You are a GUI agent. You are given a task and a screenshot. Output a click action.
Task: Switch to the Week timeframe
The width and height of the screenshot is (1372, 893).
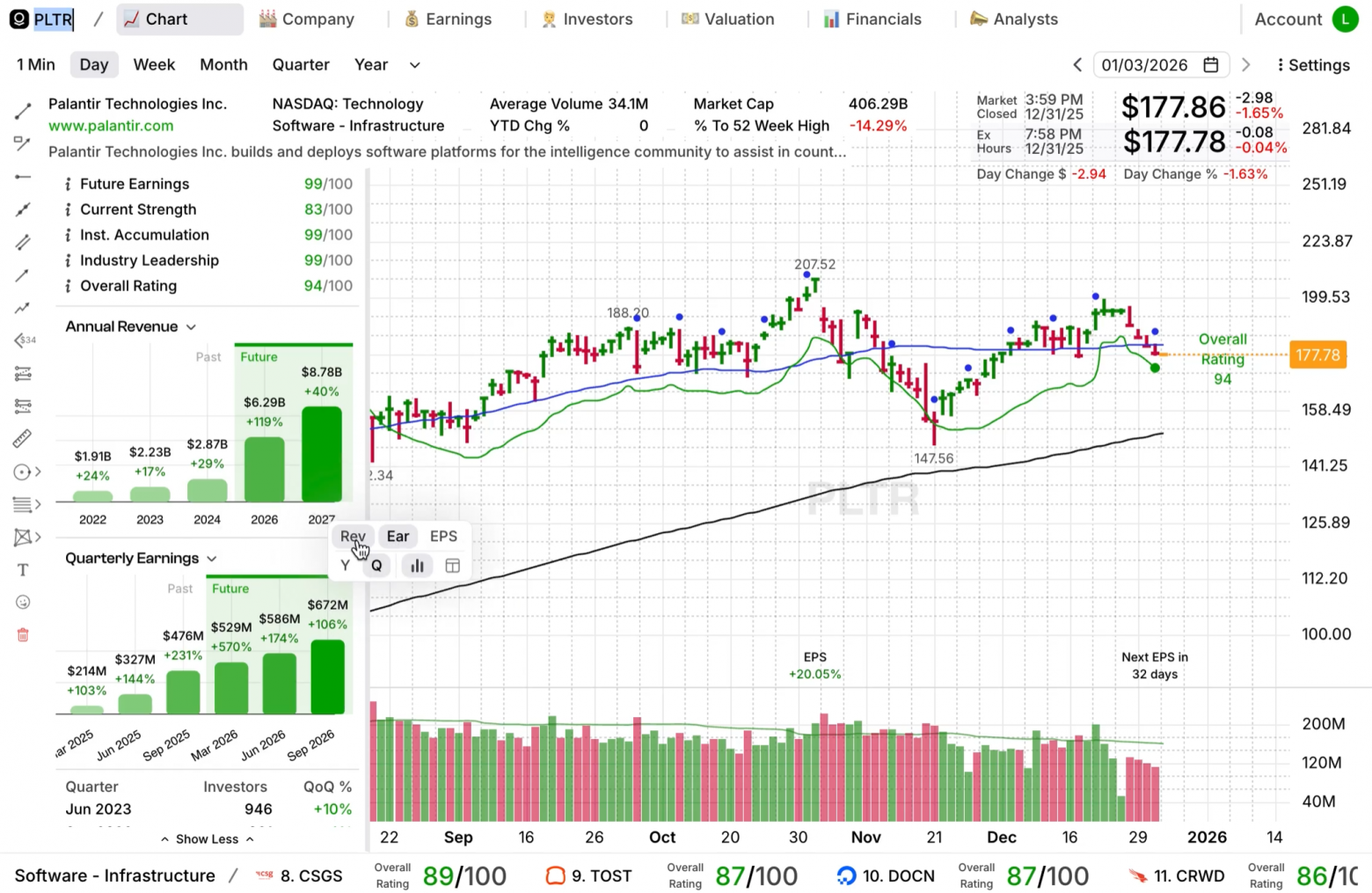click(x=154, y=65)
